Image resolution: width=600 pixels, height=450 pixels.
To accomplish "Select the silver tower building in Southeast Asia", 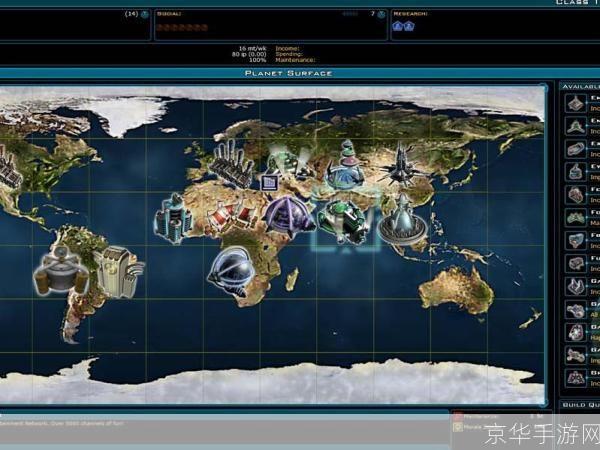I will [x=403, y=220].
